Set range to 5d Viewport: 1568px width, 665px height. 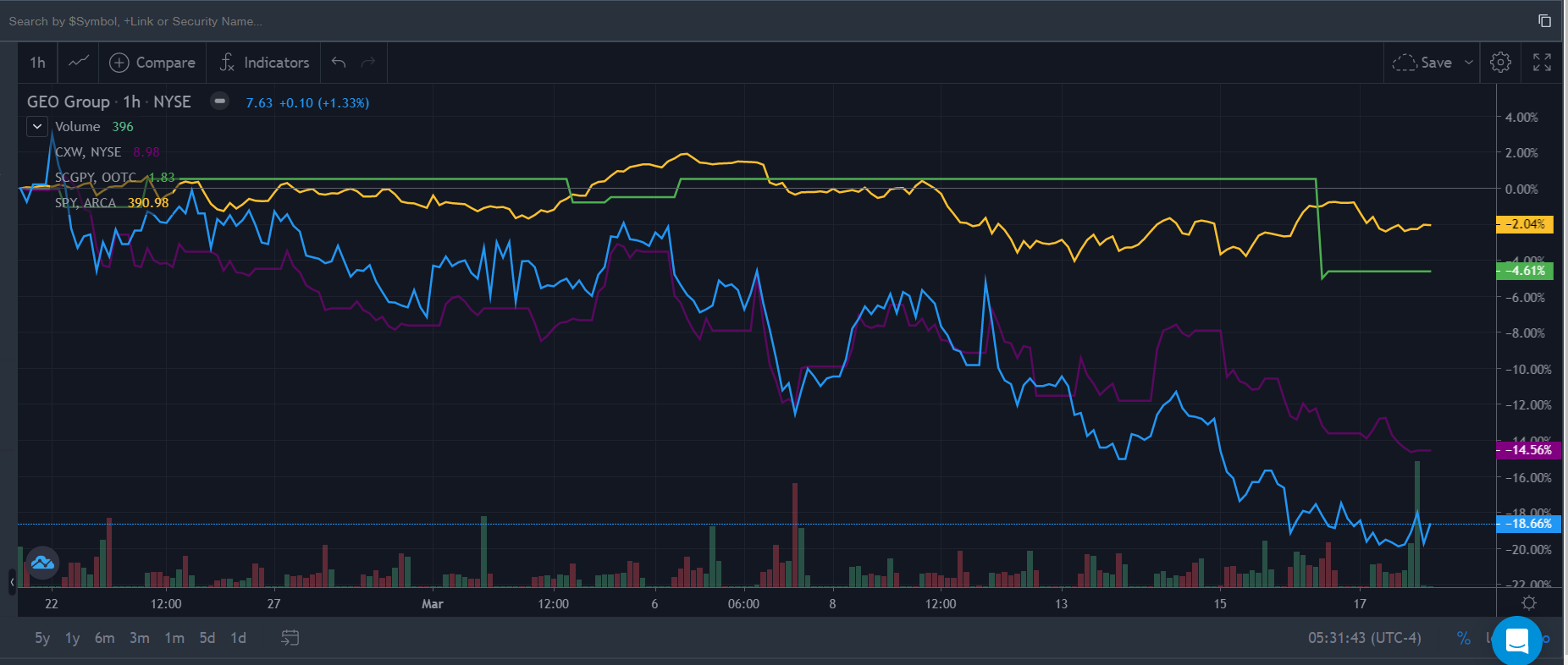[x=207, y=638]
